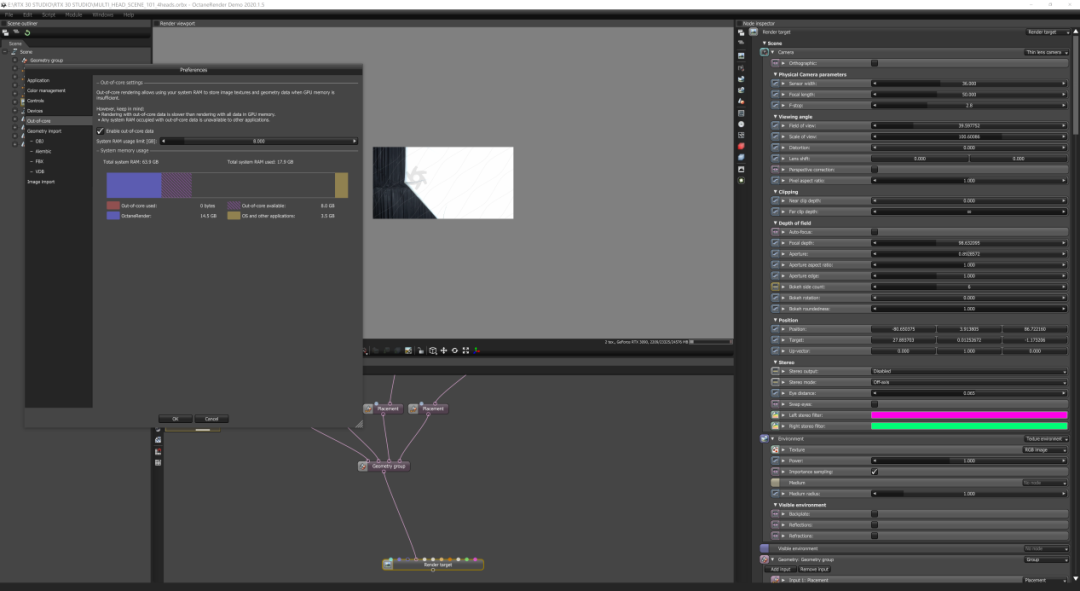Screen dimensions: 1080x591
Task: Click the blue cube icon in Node inspector sidebar
Action: pyautogui.click(x=741, y=158)
